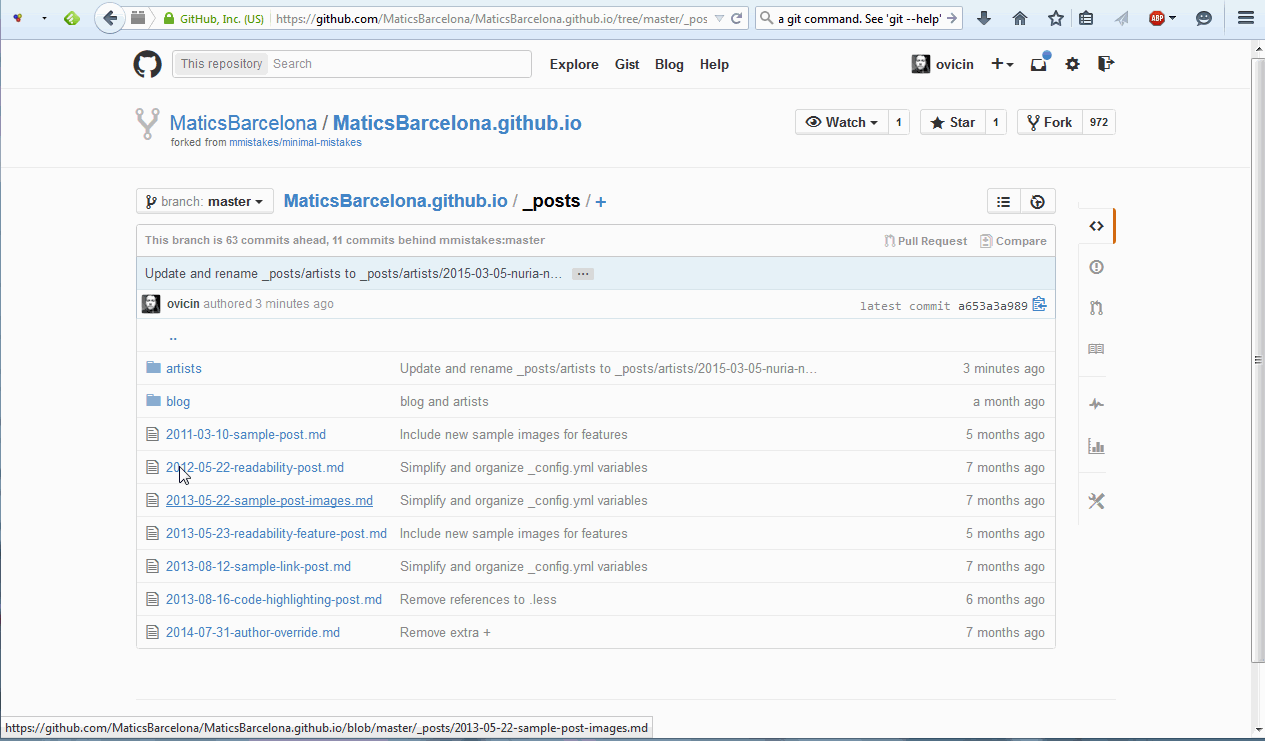
Task: Open account settings gear icon
Action: [x=1072, y=64]
